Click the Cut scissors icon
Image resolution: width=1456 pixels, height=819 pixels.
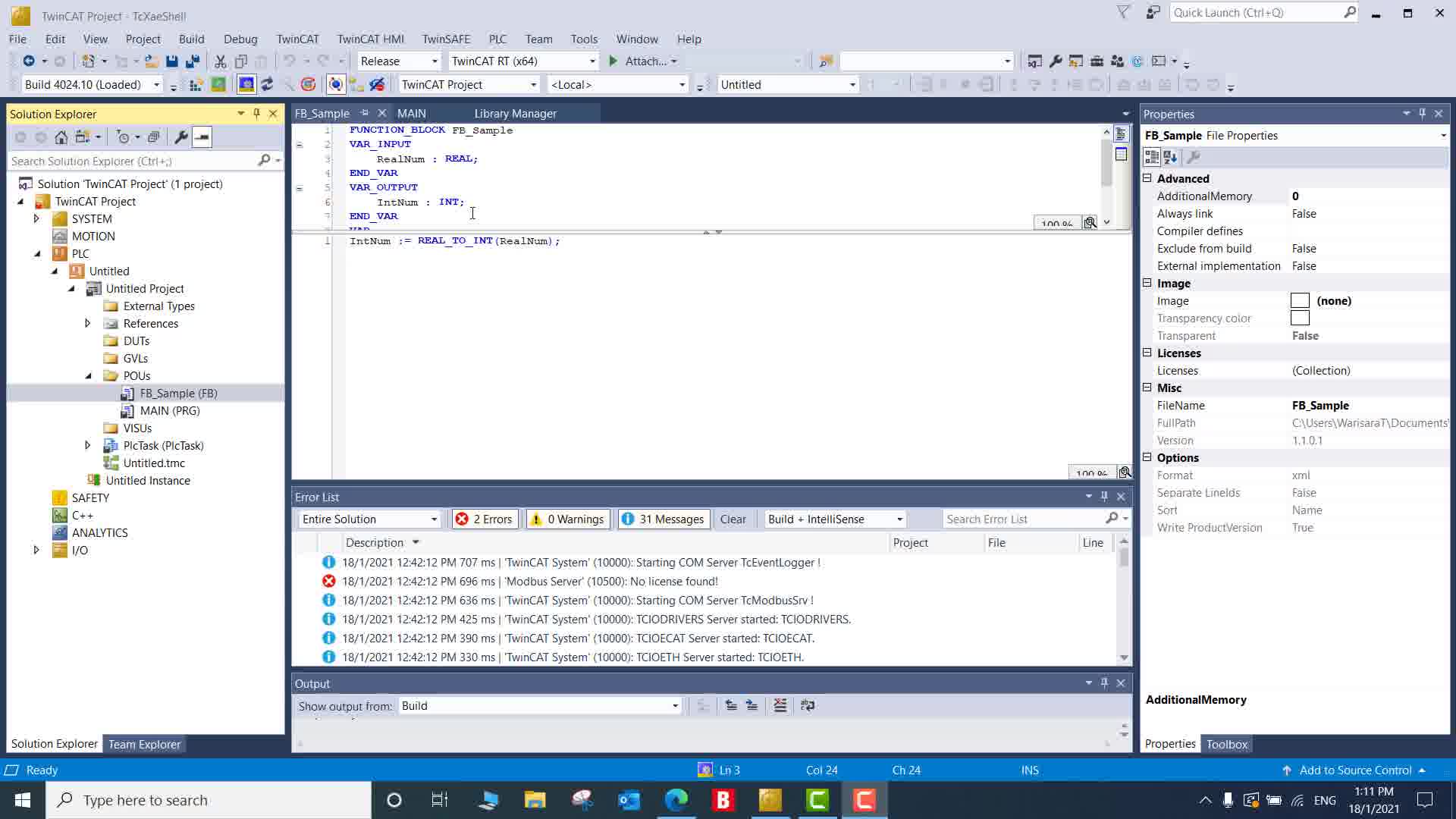(220, 61)
